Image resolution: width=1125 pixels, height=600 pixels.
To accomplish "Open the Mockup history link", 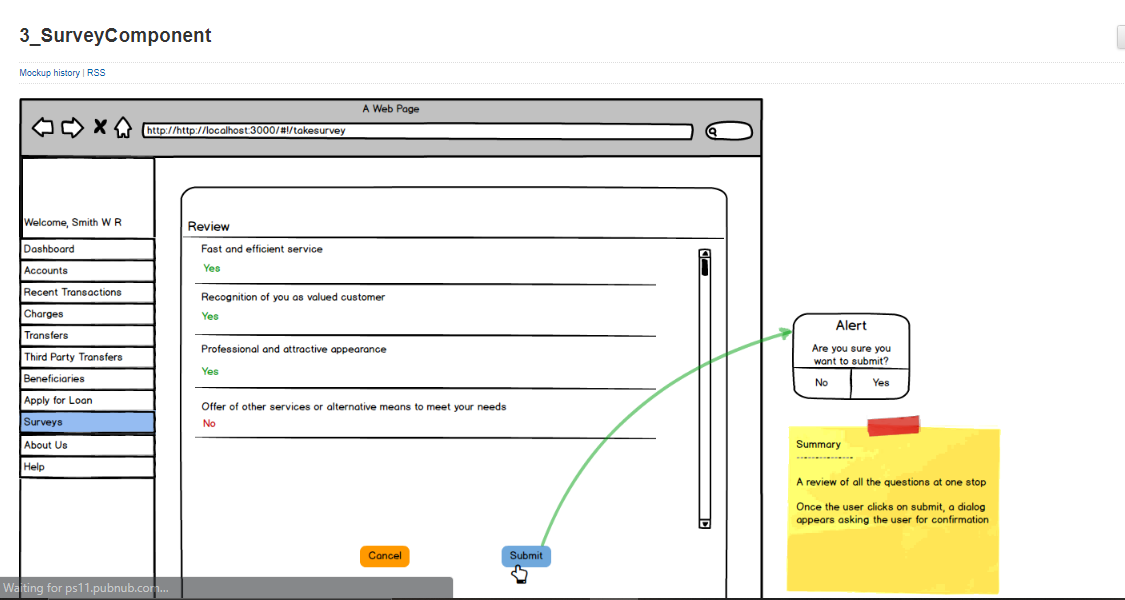I will [49, 72].
